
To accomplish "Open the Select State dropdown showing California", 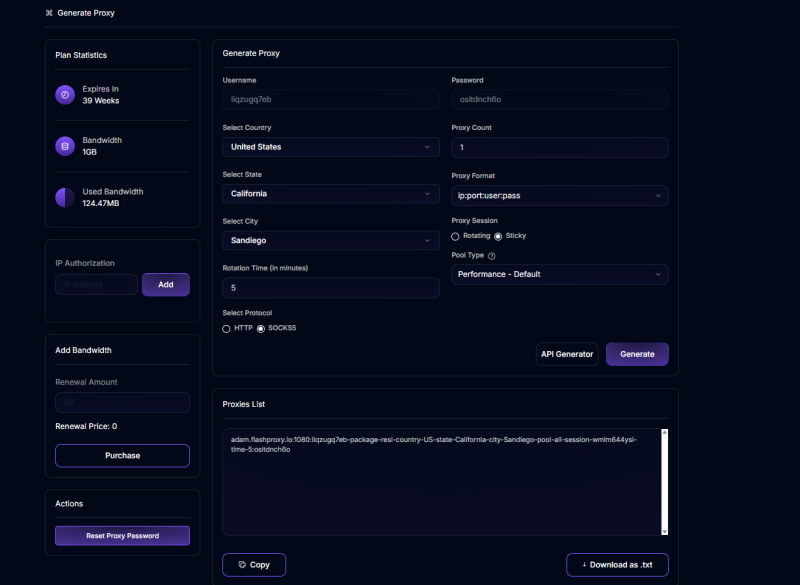I will 331,194.
